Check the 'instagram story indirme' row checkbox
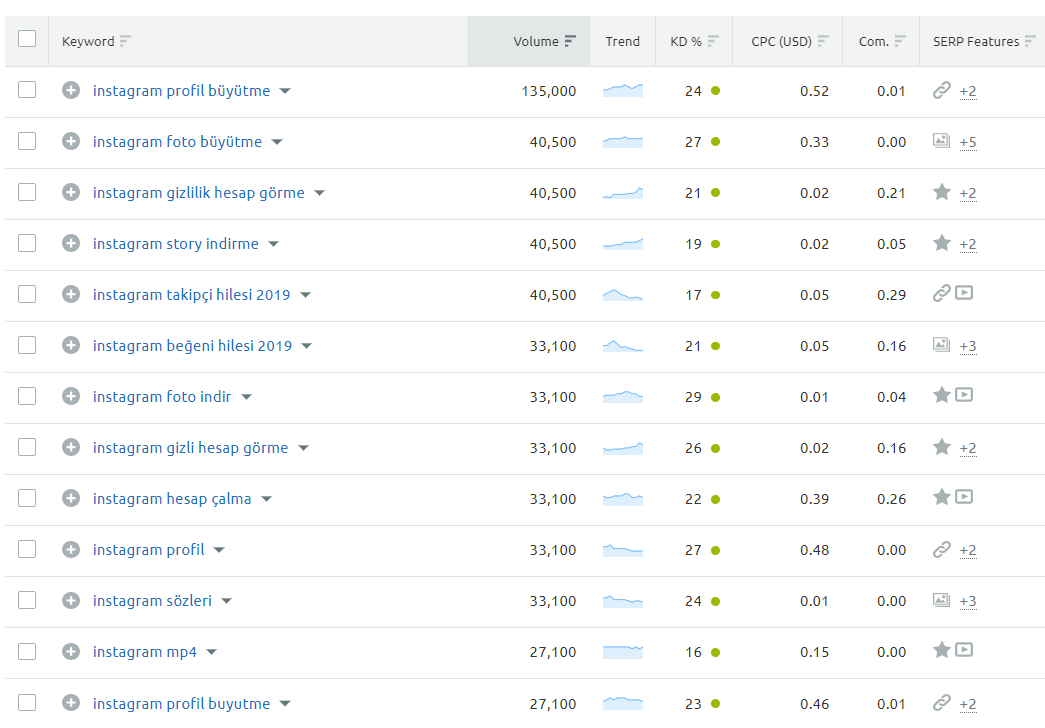Image resolution: width=1045 pixels, height=728 pixels. click(x=27, y=243)
